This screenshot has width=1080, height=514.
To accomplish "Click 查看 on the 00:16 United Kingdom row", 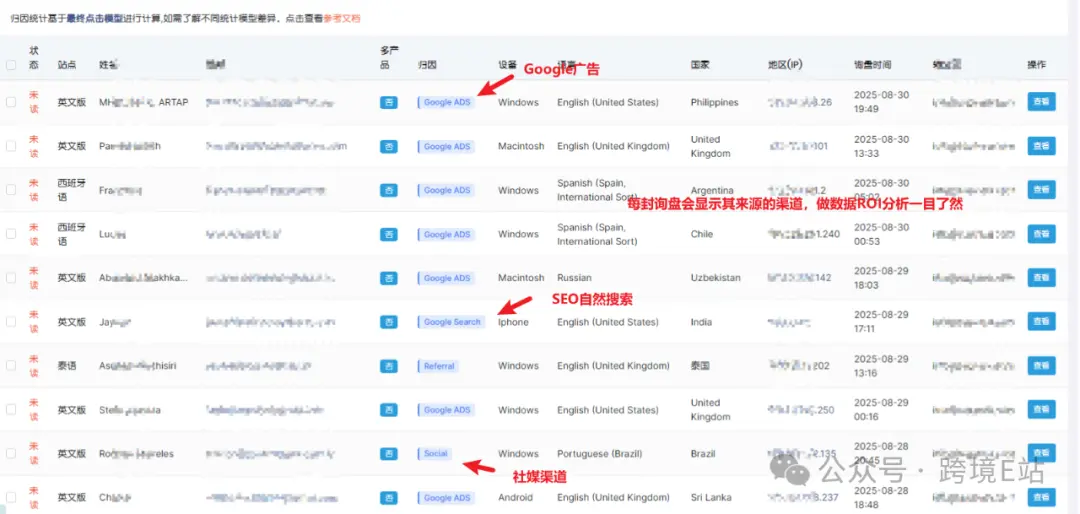I will [x=1041, y=410].
